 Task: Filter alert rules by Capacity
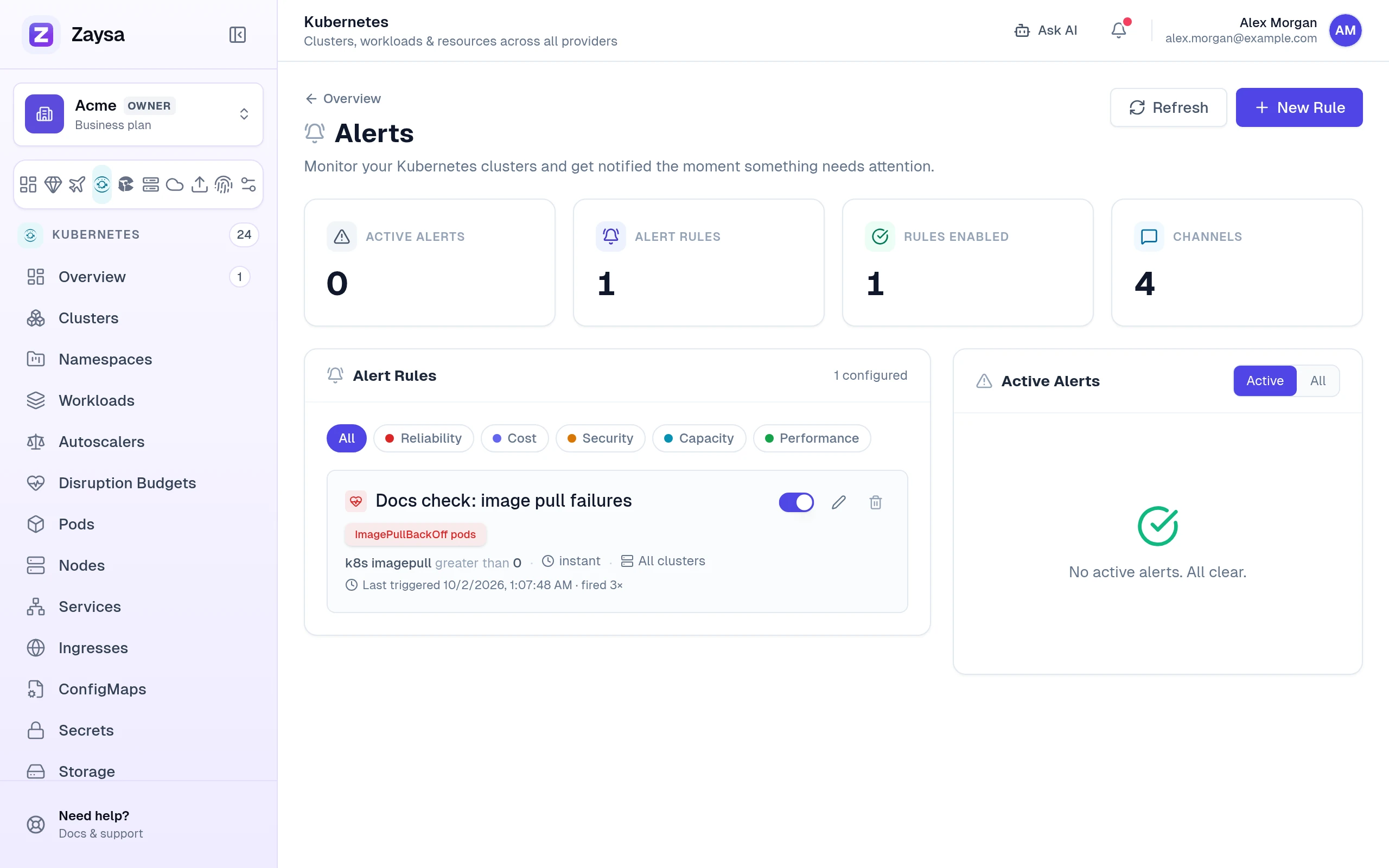click(x=699, y=438)
